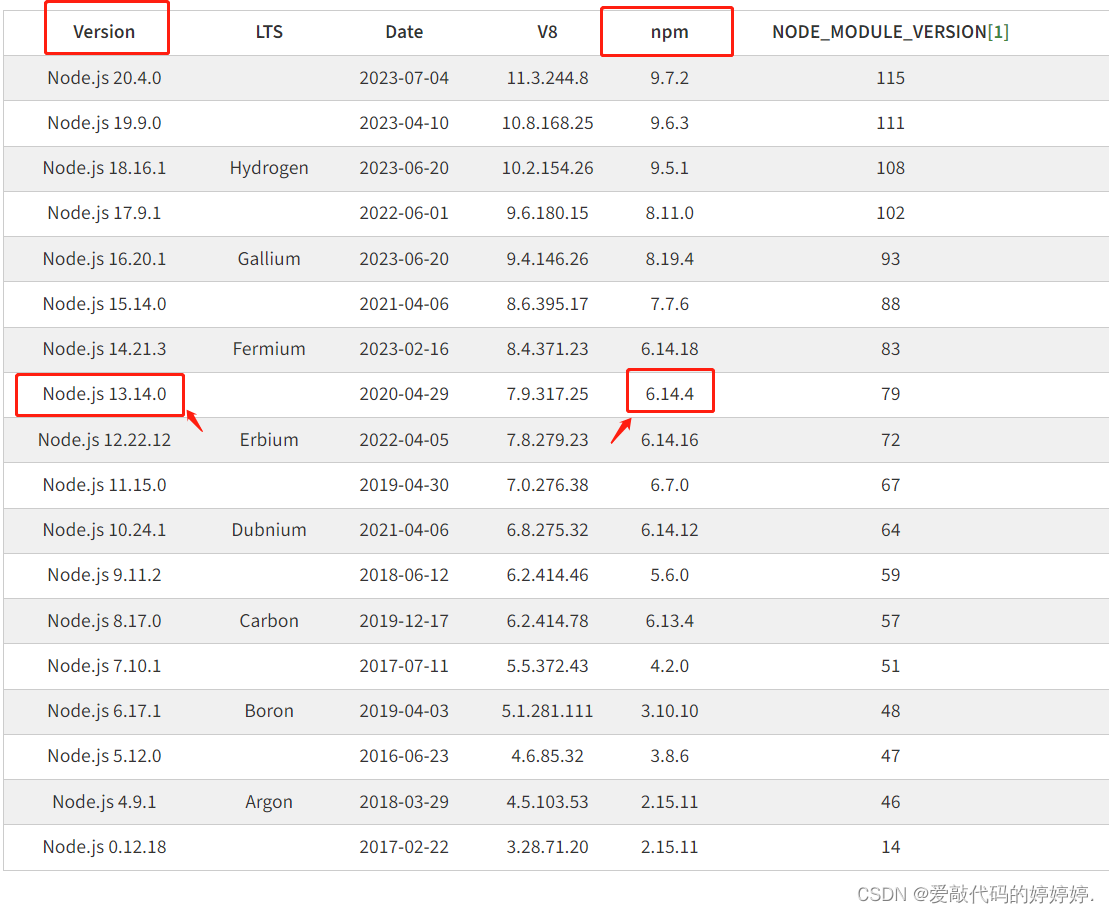Screen dimensions: 1109x913
Task: Click the date 2017-02-22
Action: pyautogui.click(x=404, y=847)
